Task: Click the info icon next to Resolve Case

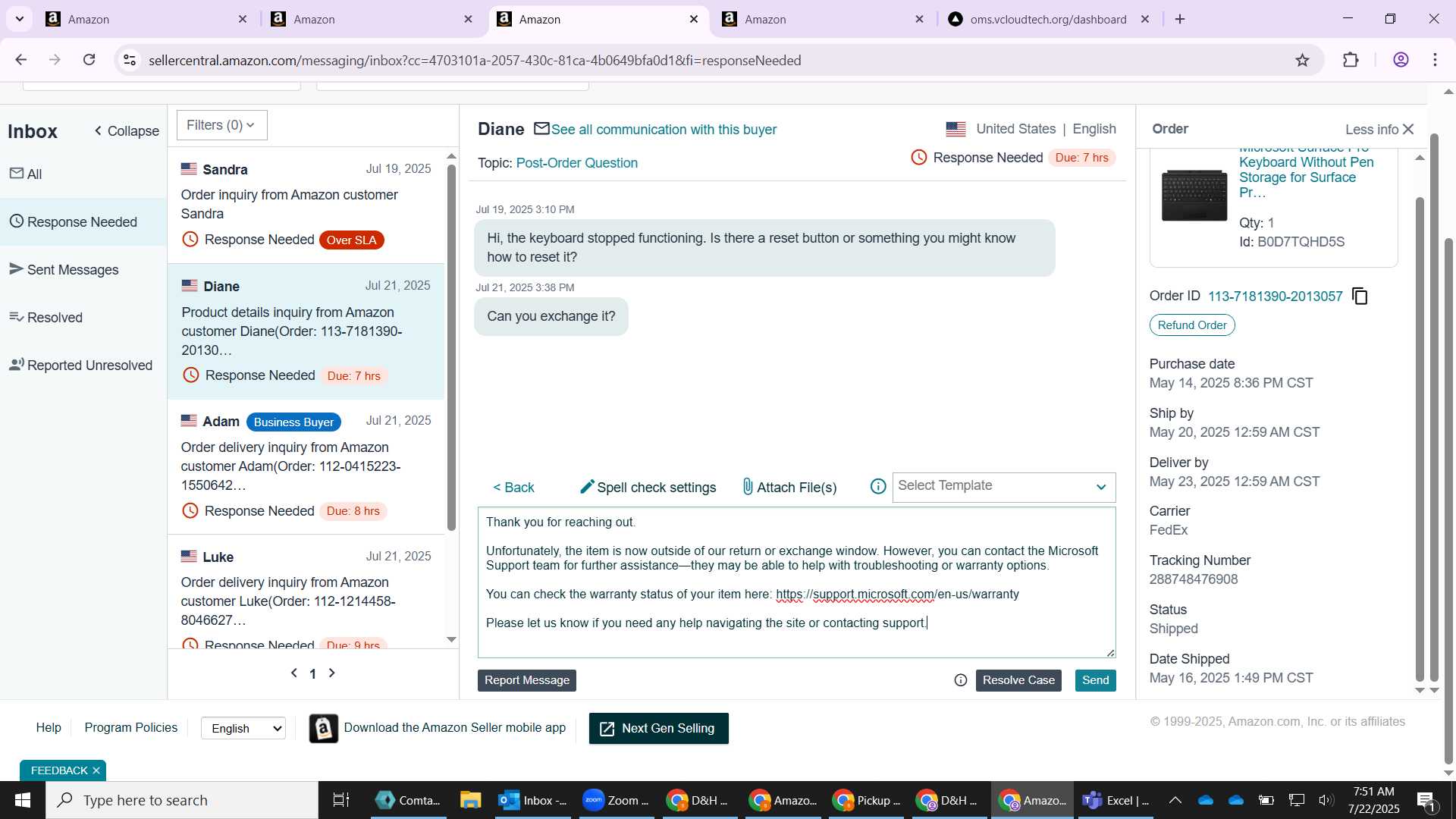Action: point(960,680)
